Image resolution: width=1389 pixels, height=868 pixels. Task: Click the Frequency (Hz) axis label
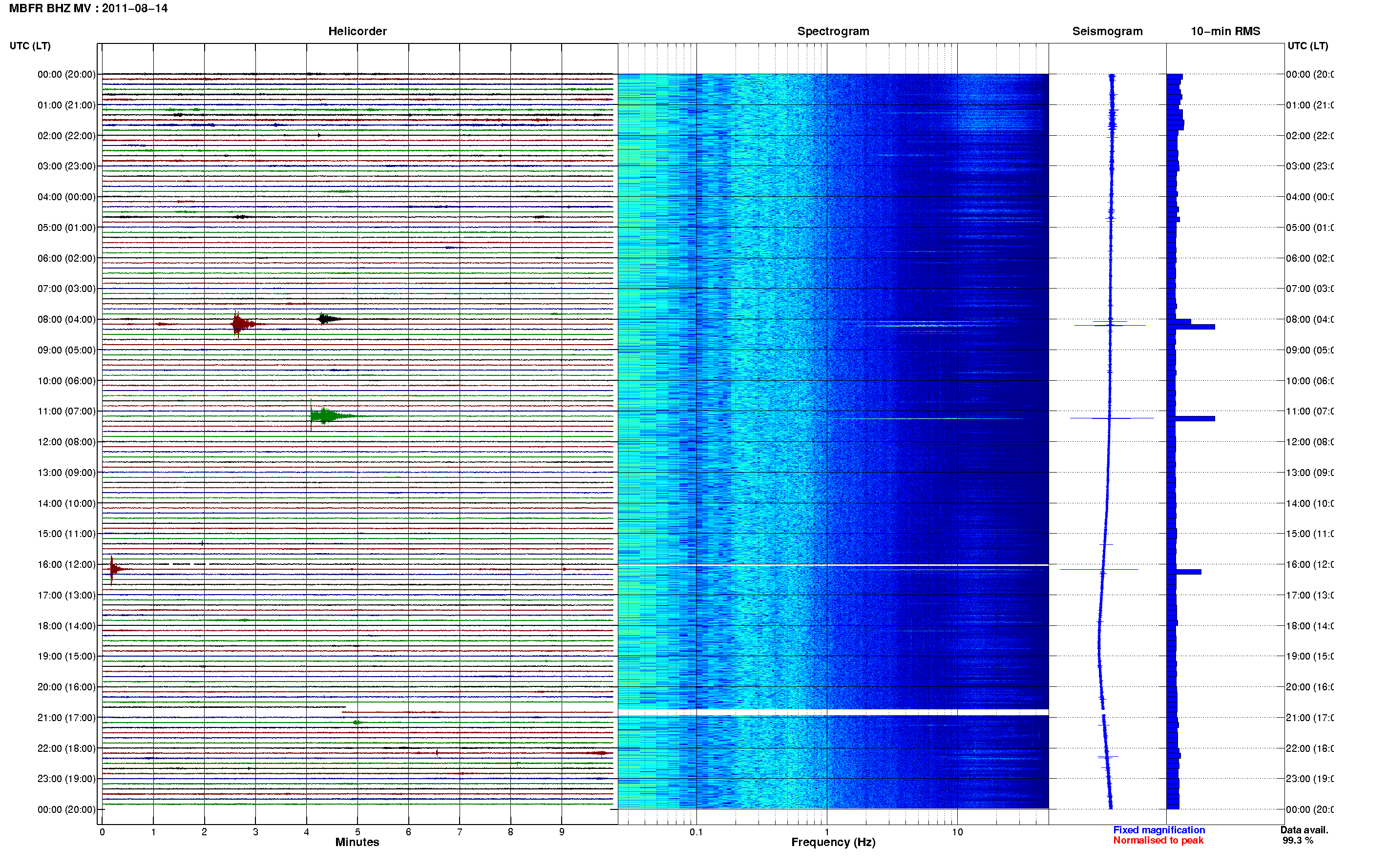[833, 842]
